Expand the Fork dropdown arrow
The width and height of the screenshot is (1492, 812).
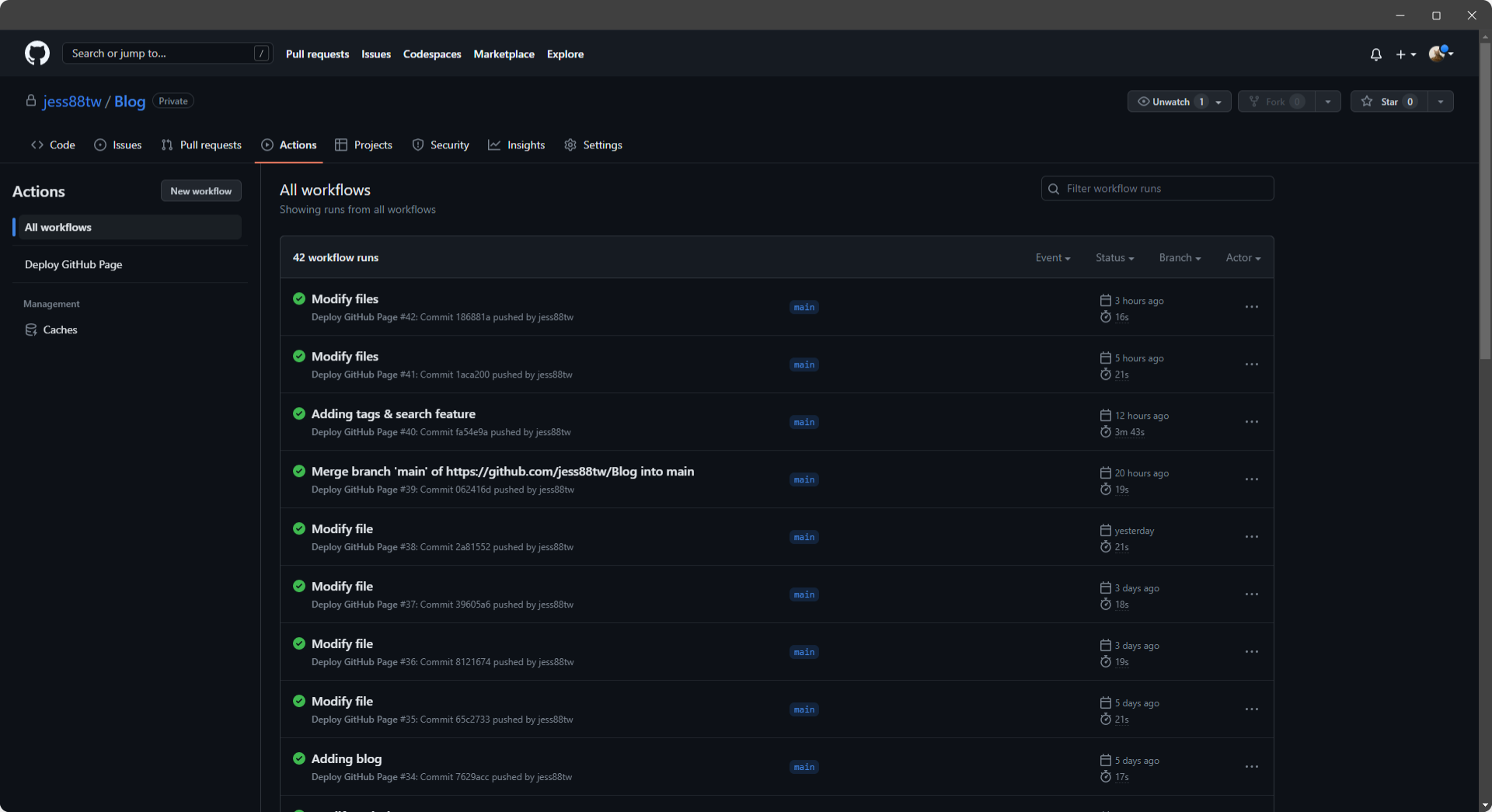click(1328, 102)
